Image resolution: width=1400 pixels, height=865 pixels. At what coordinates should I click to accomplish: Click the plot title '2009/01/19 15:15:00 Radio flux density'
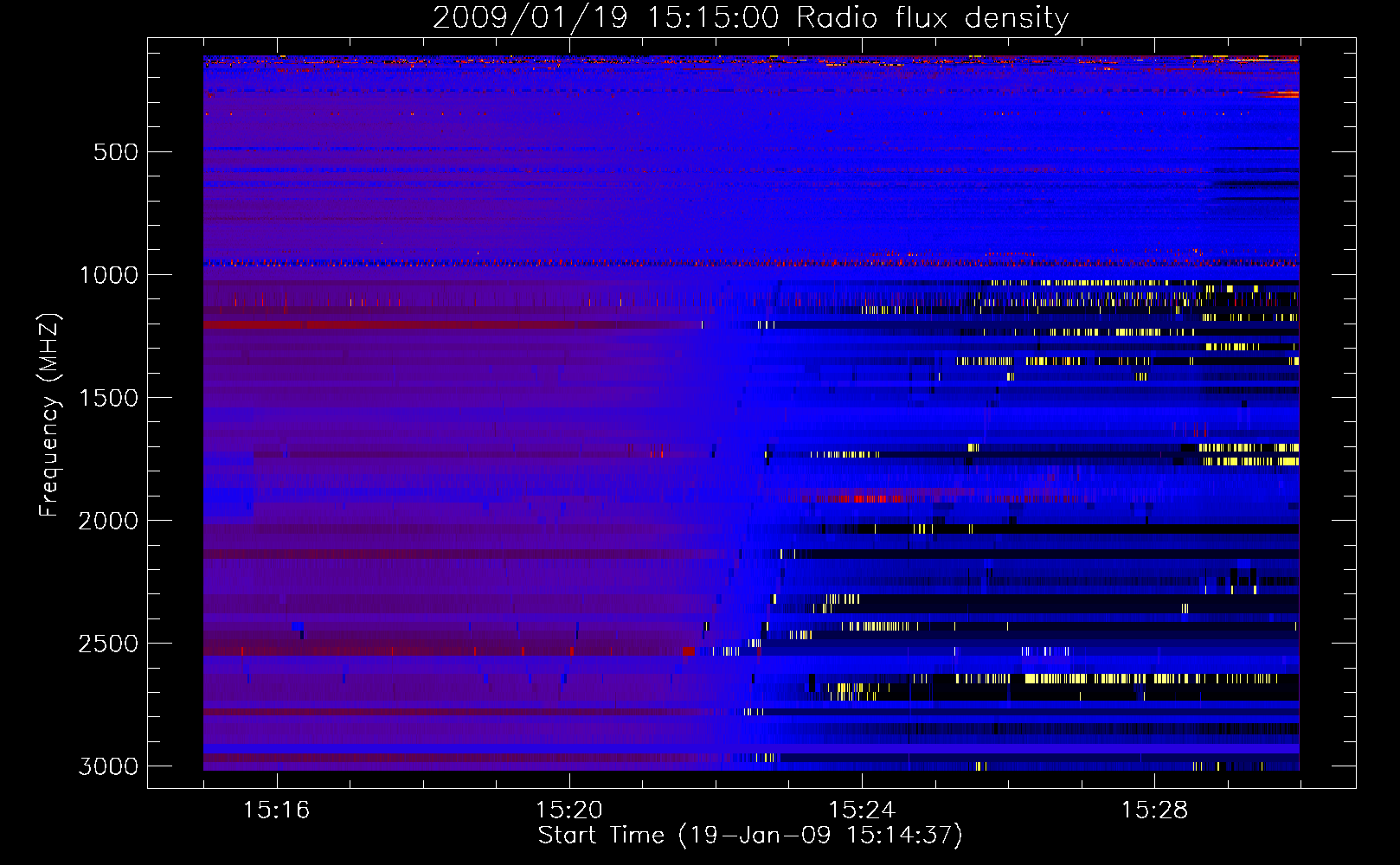coord(750,18)
